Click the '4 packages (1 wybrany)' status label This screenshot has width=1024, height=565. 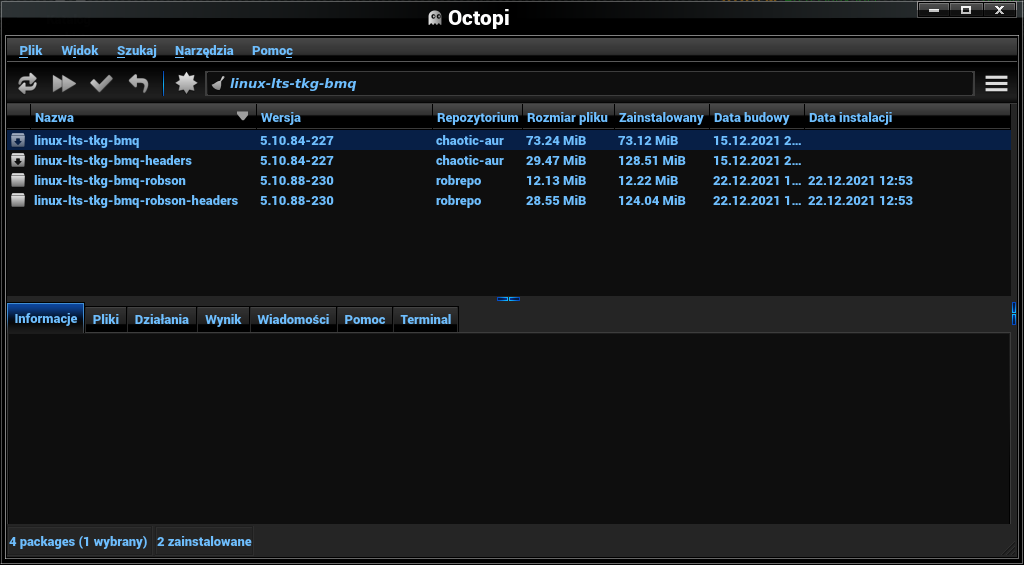tap(78, 541)
